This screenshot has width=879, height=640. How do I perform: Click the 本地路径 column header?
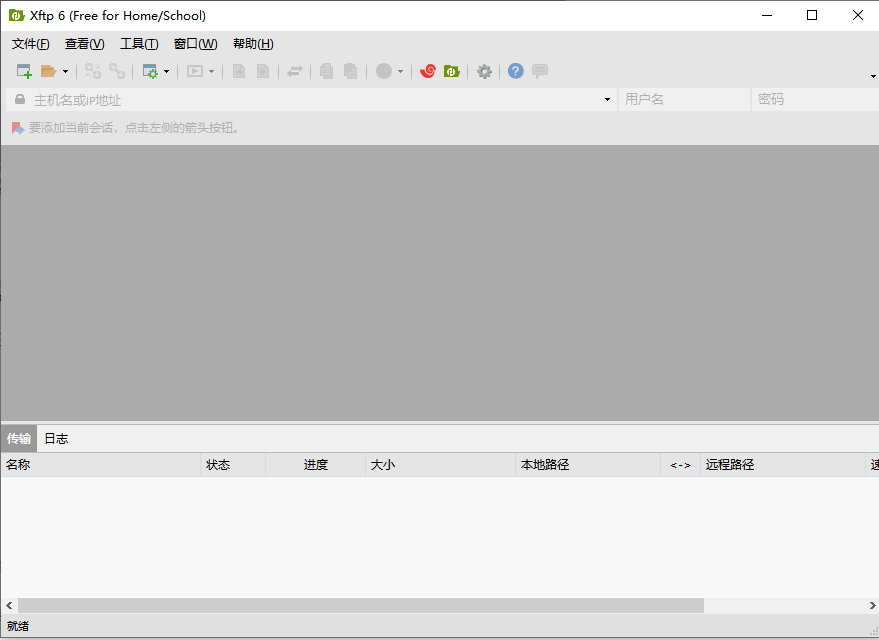(545, 464)
